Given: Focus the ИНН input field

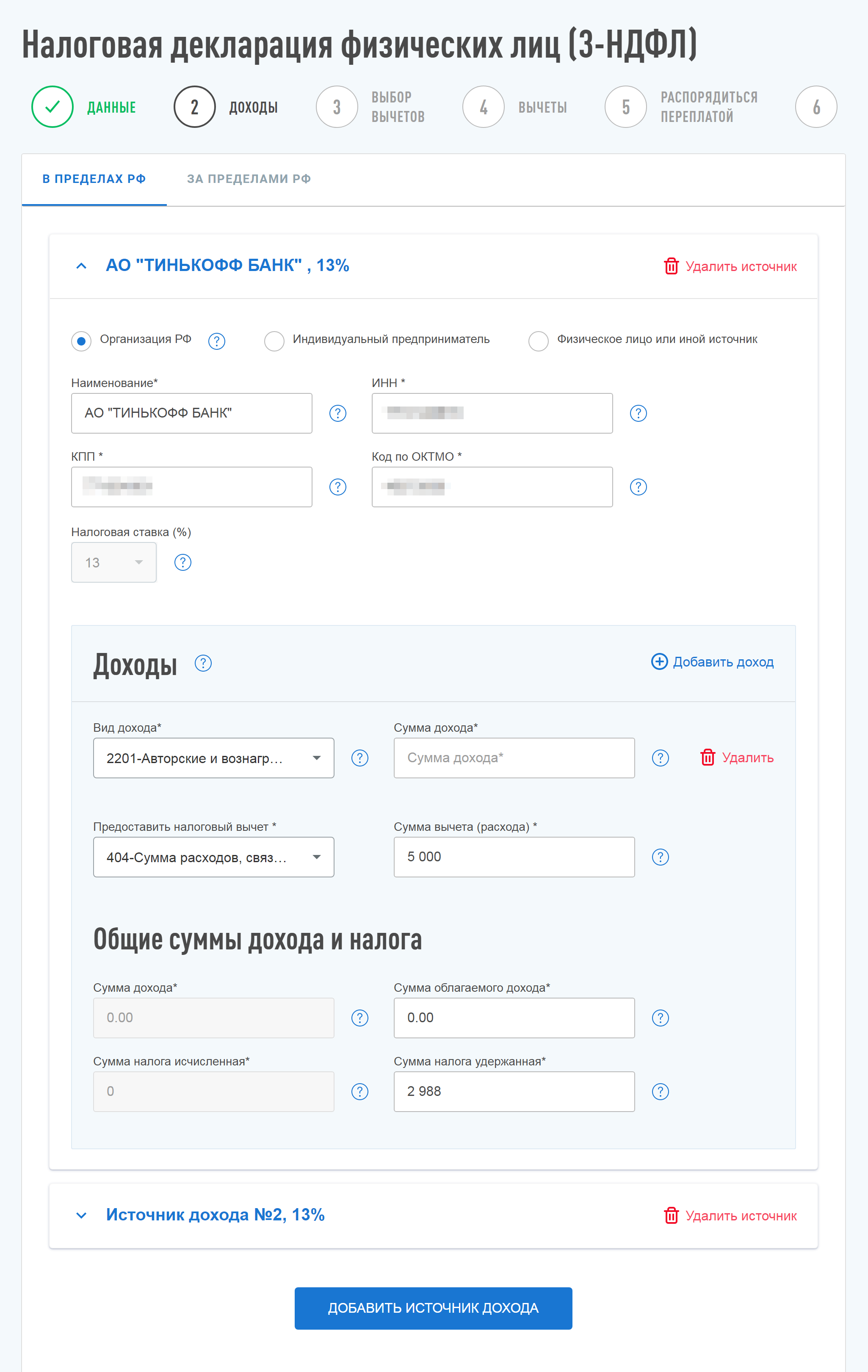Looking at the screenshot, I should (x=492, y=413).
